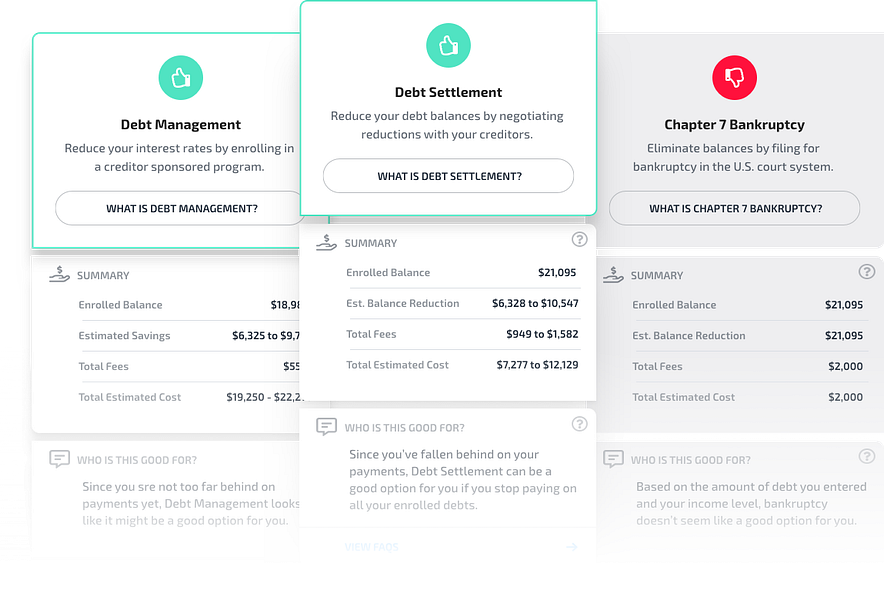Click Debt Settlement Est. Balance Reduction label
Screen dimensions: 884x600
click(403, 303)
